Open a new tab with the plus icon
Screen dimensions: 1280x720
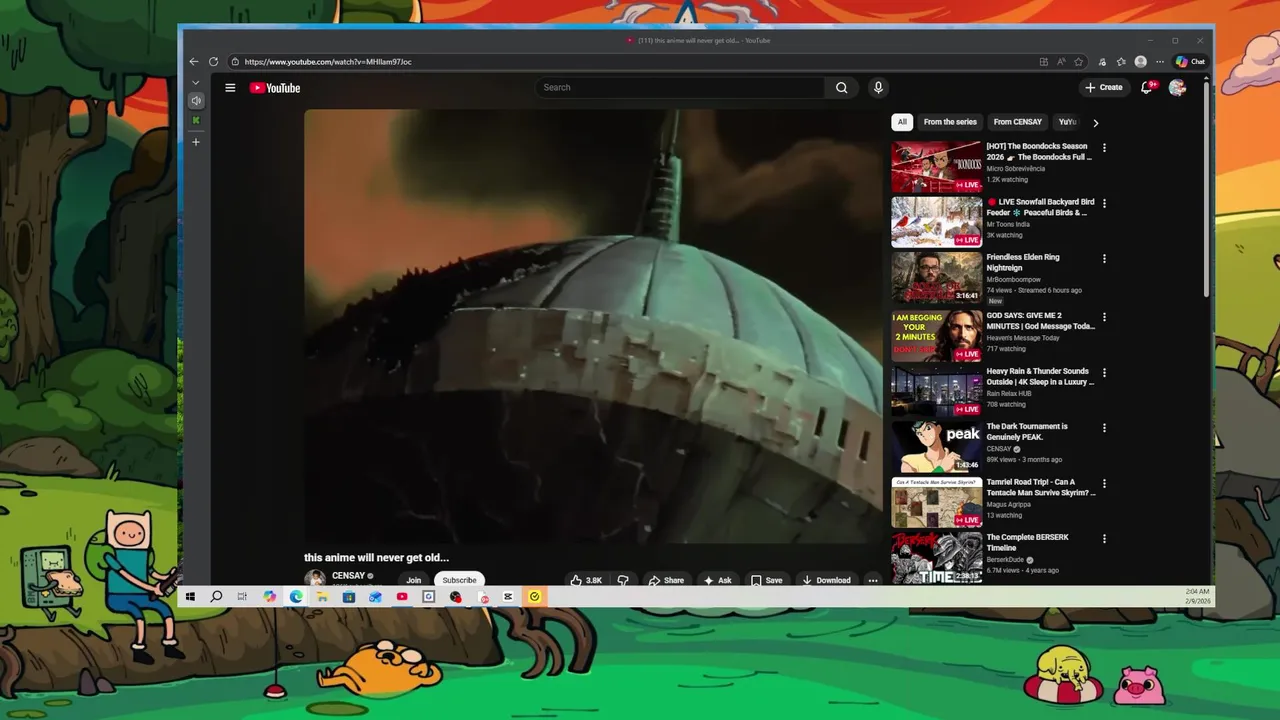pyautogui.click(x=196, y=142)
